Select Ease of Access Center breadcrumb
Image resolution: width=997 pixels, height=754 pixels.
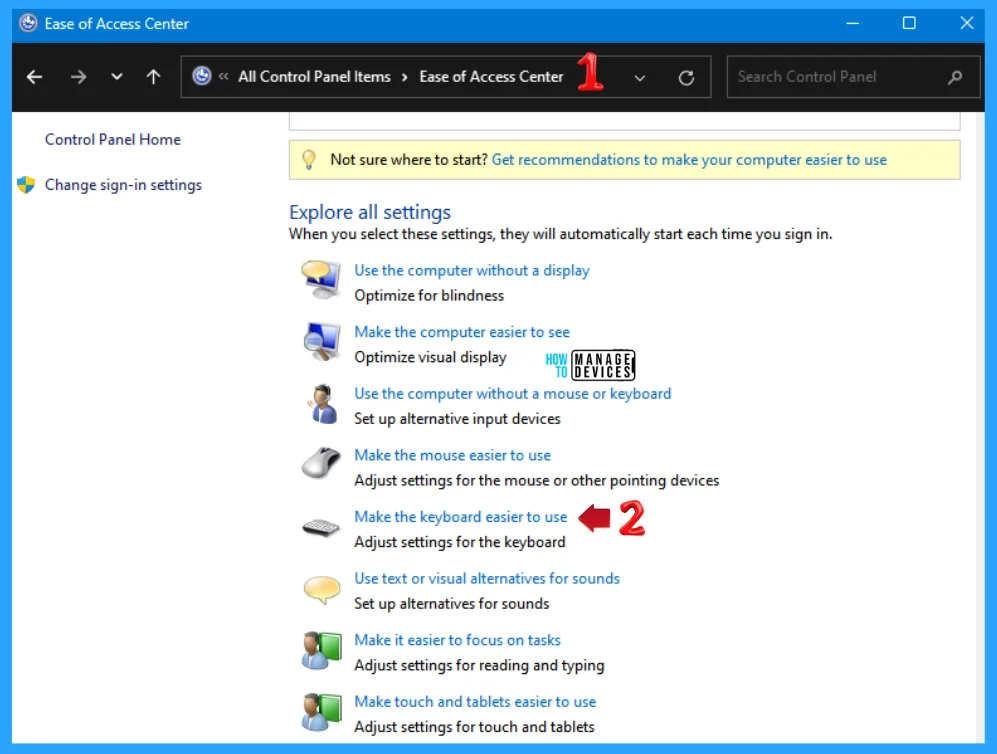coord(491,76)
